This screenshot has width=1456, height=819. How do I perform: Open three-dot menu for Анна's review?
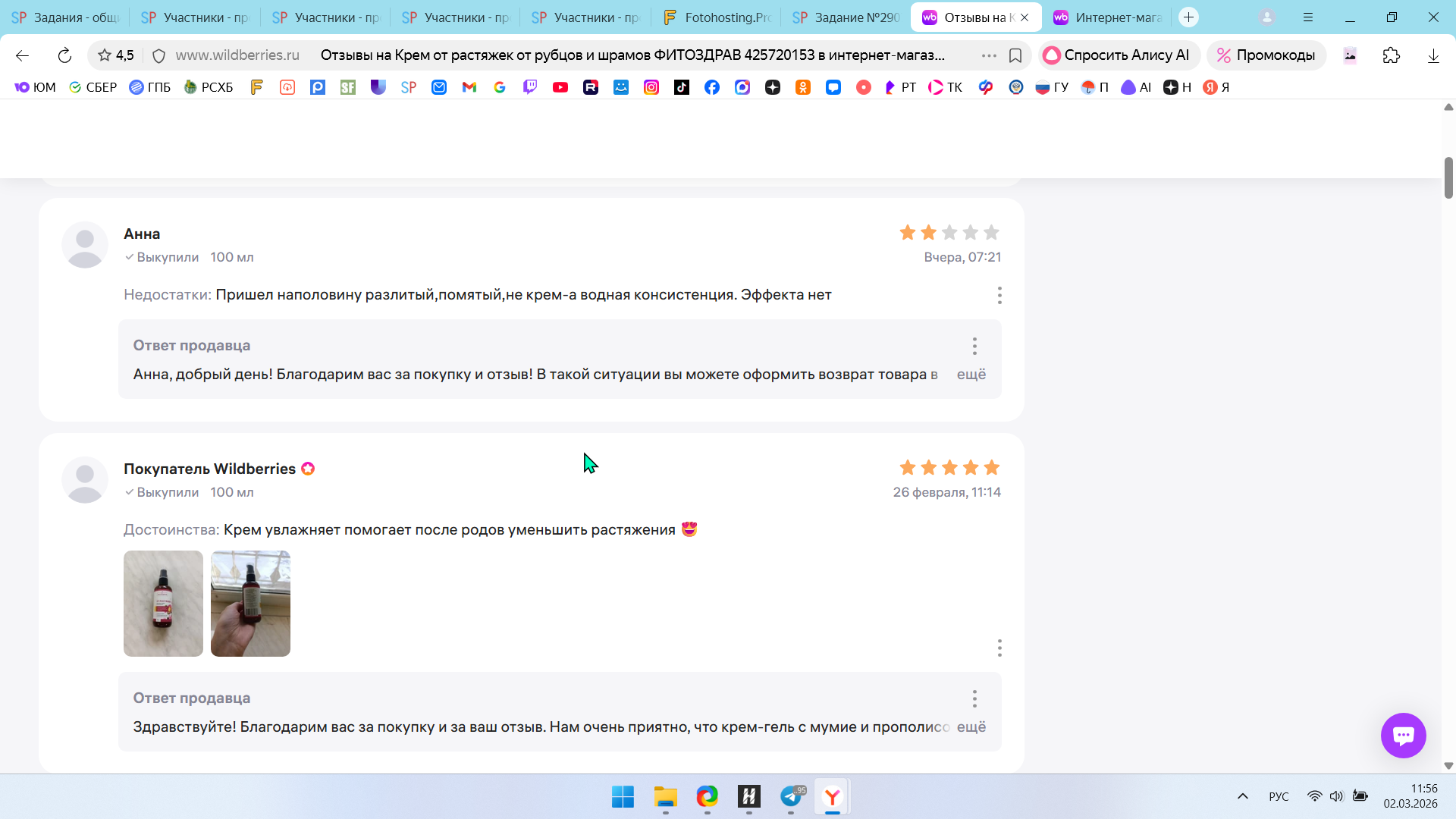click(999, 295)
